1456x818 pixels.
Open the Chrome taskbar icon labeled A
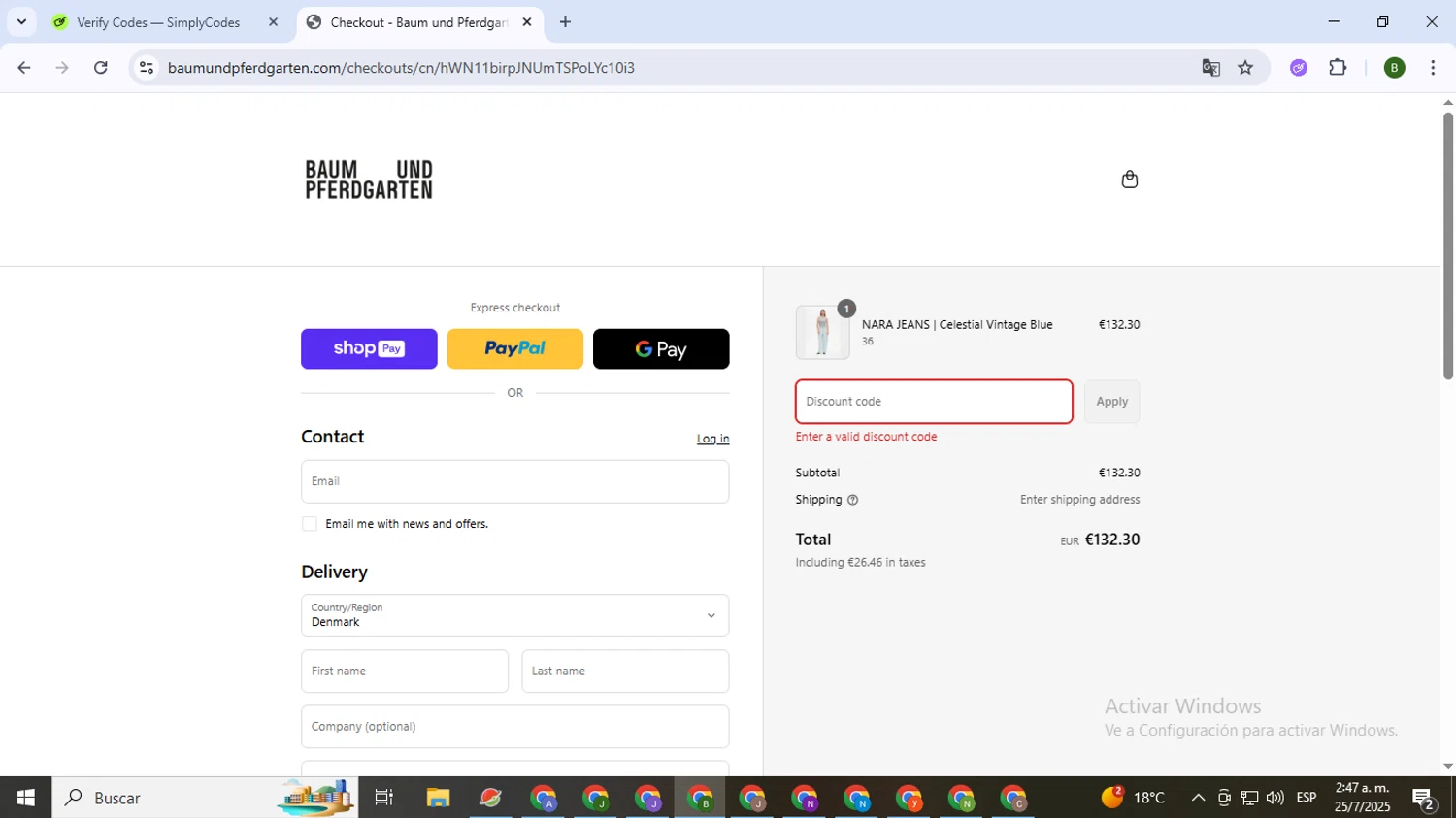point(544,798)
